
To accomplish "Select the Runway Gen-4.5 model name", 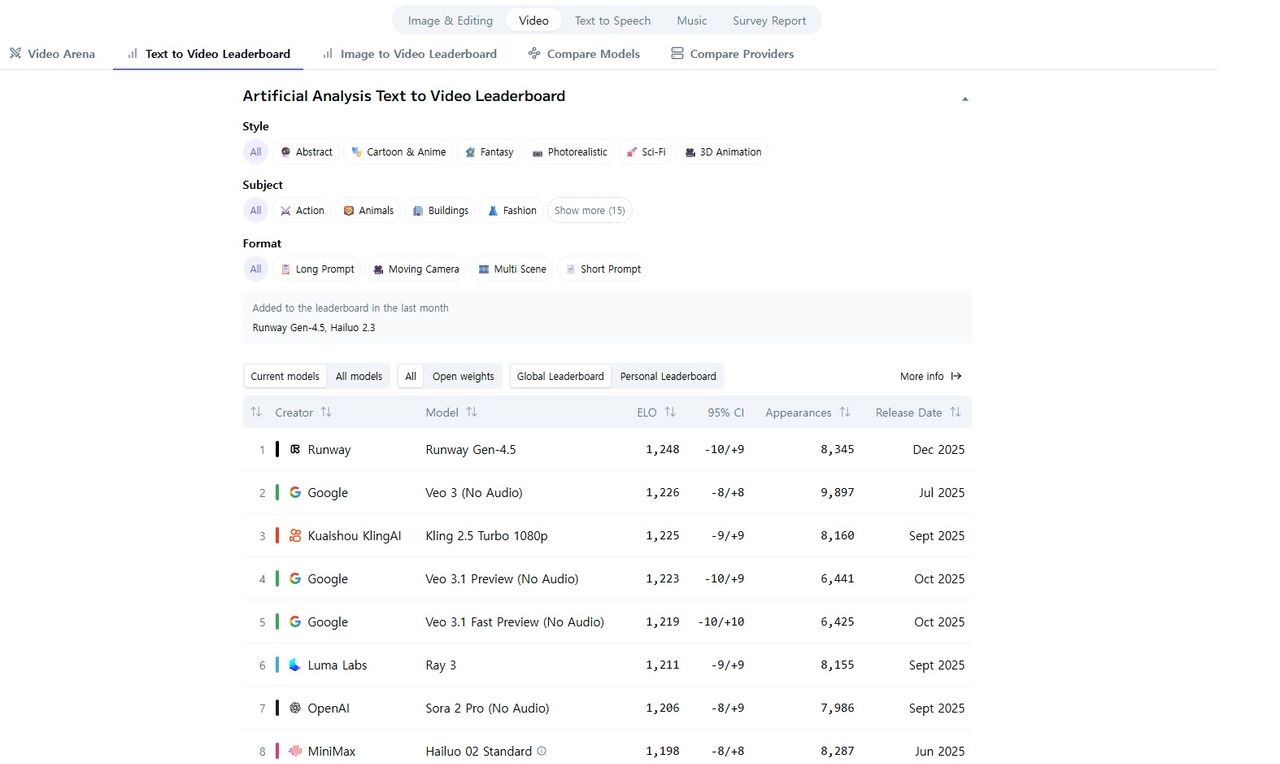I will point(471,450).
